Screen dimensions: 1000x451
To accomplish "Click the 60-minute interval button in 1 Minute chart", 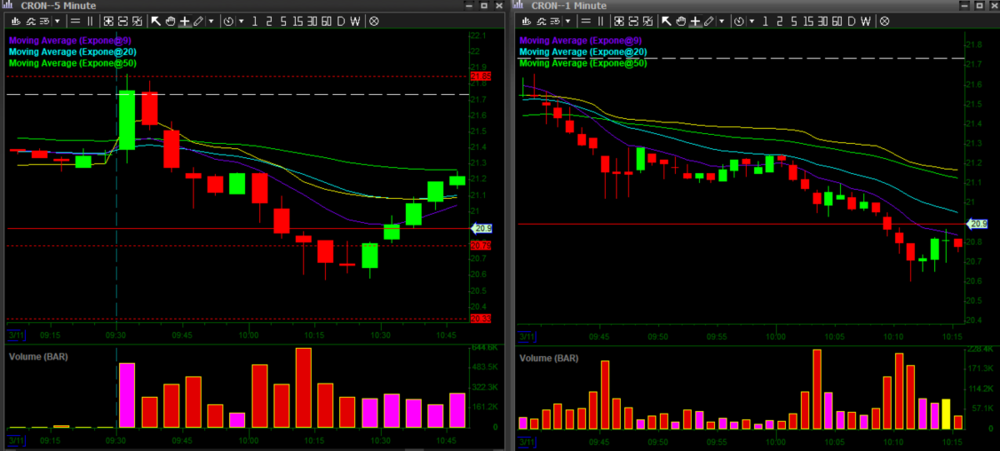I will tap(836, 20).
